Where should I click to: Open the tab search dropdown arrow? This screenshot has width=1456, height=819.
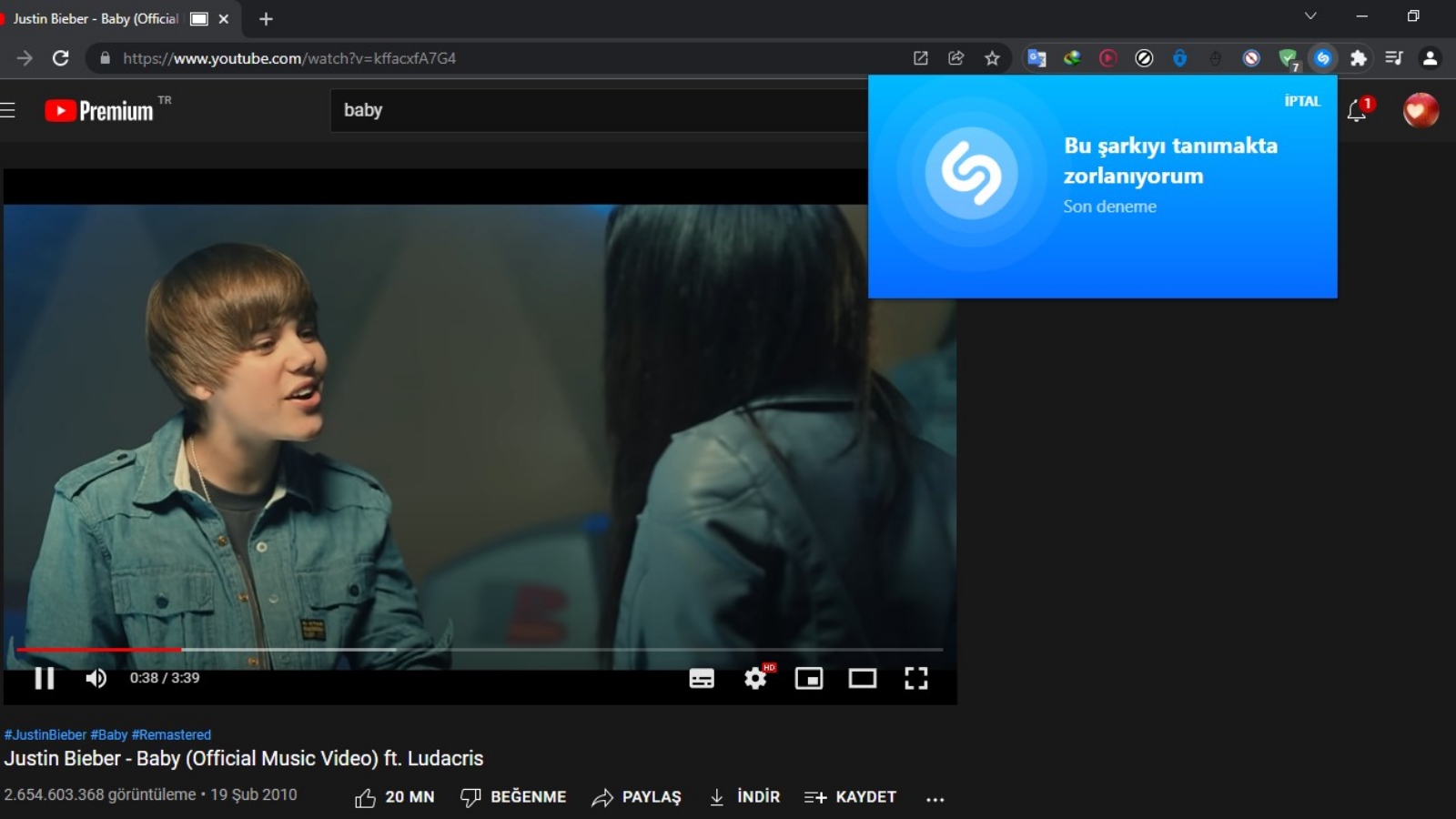point(1310,16)
